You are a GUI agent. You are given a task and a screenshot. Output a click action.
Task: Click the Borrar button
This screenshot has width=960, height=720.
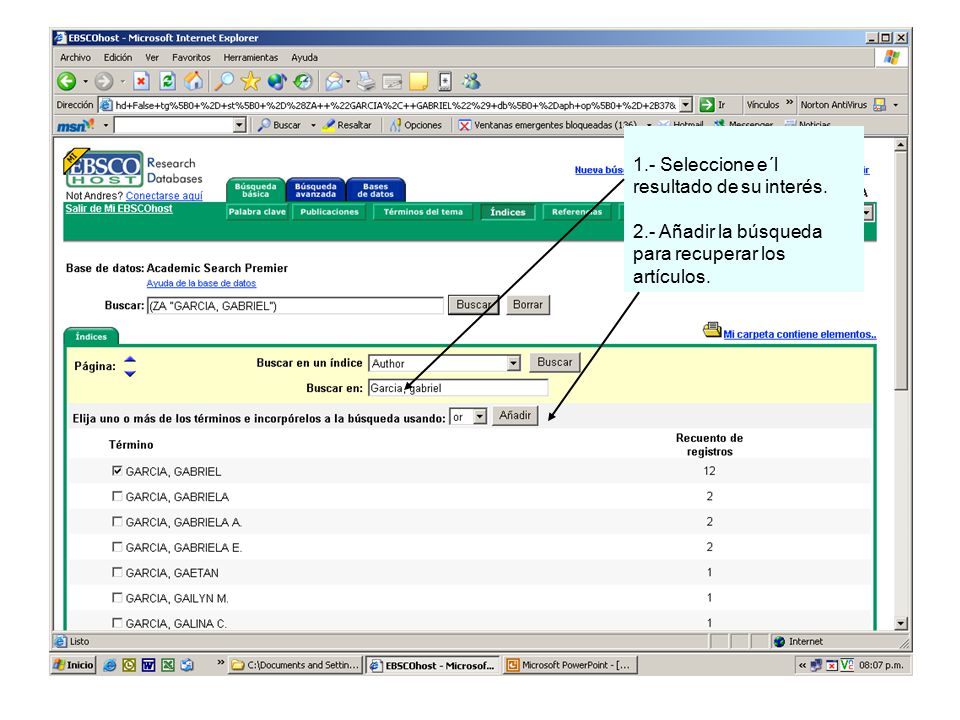(528, 305)
